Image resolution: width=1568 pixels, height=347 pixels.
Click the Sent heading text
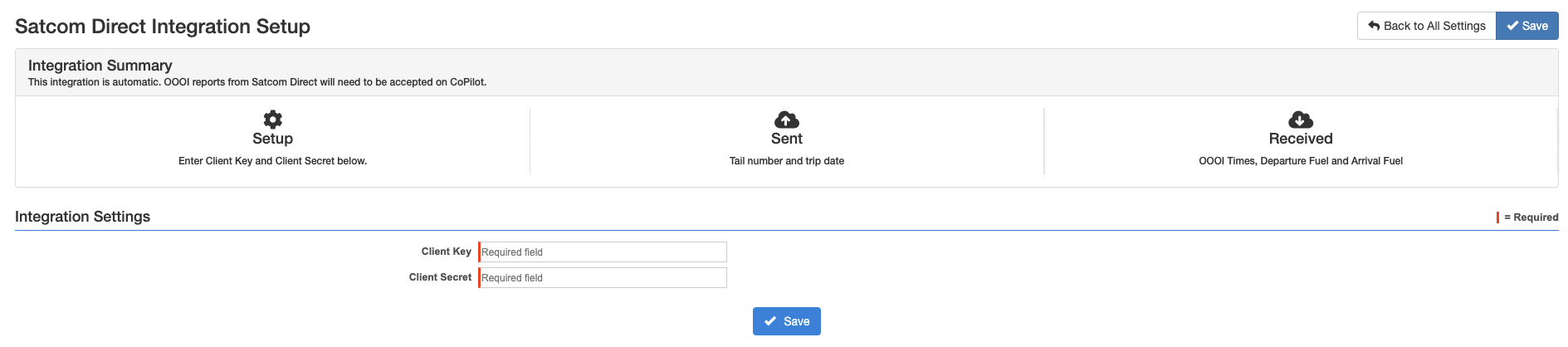tap(787, 139)
